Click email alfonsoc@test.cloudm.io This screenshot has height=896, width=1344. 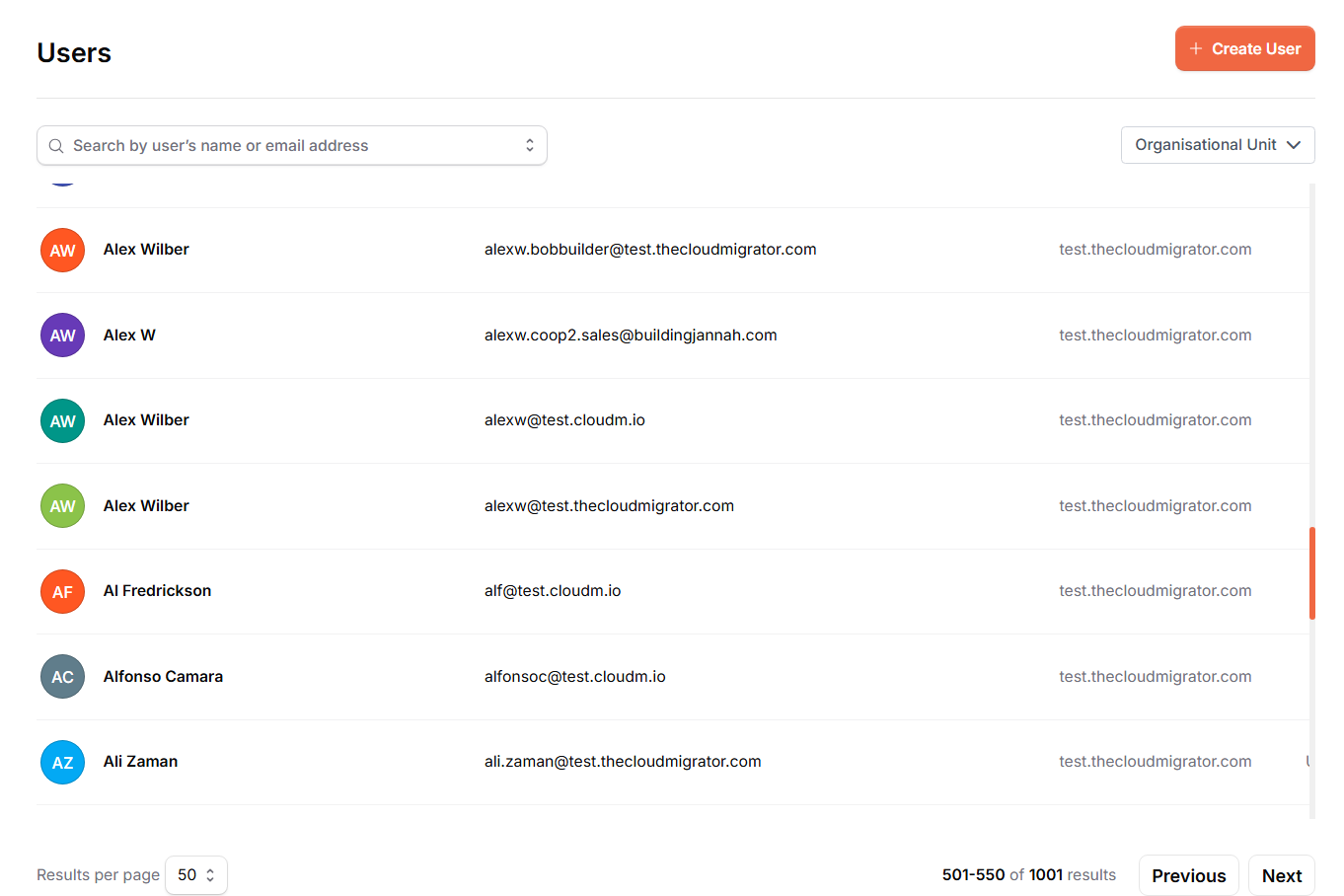pos(574,677)
